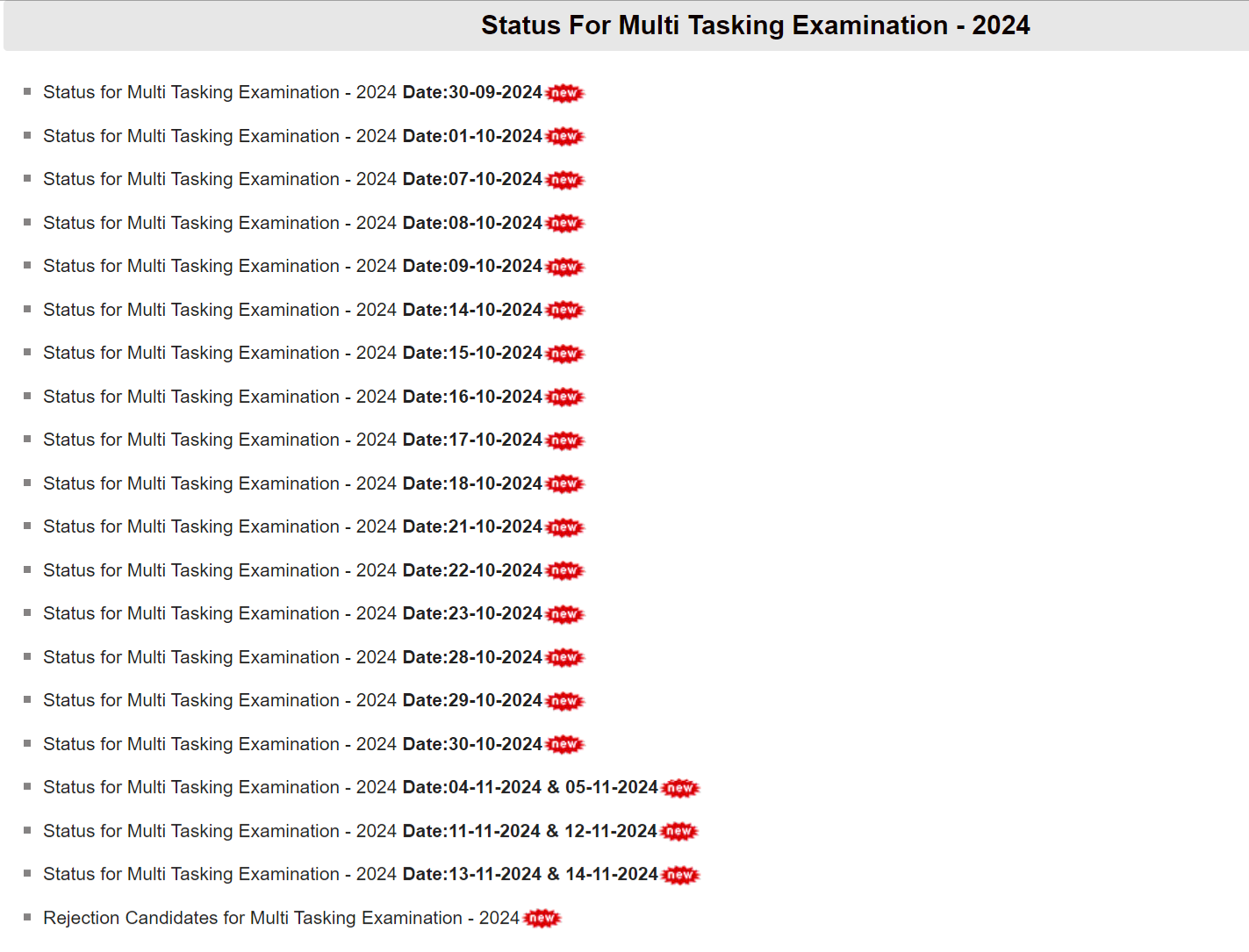Click the new badge beside Date:16-10-2024

tap(564, 397)
